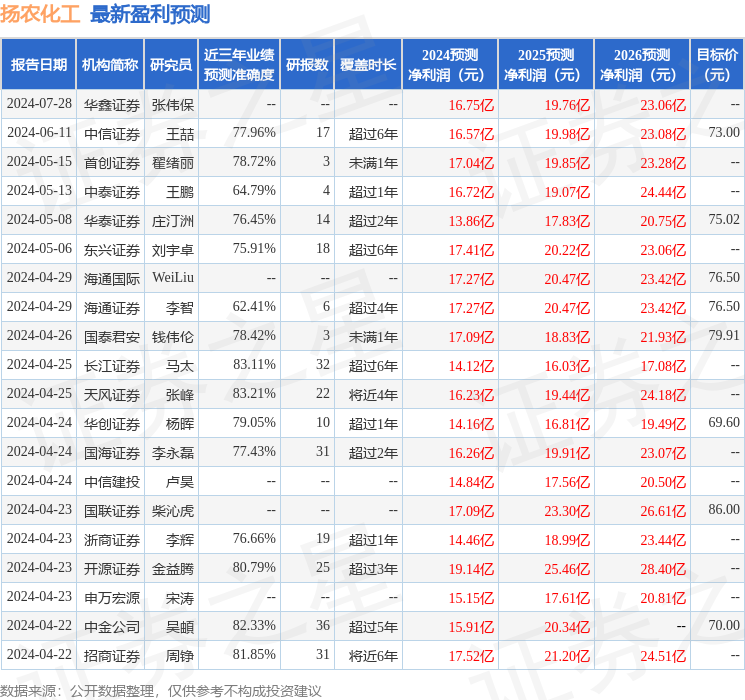Click the 2024 profit value 19.14亿

tap(471, 569)
